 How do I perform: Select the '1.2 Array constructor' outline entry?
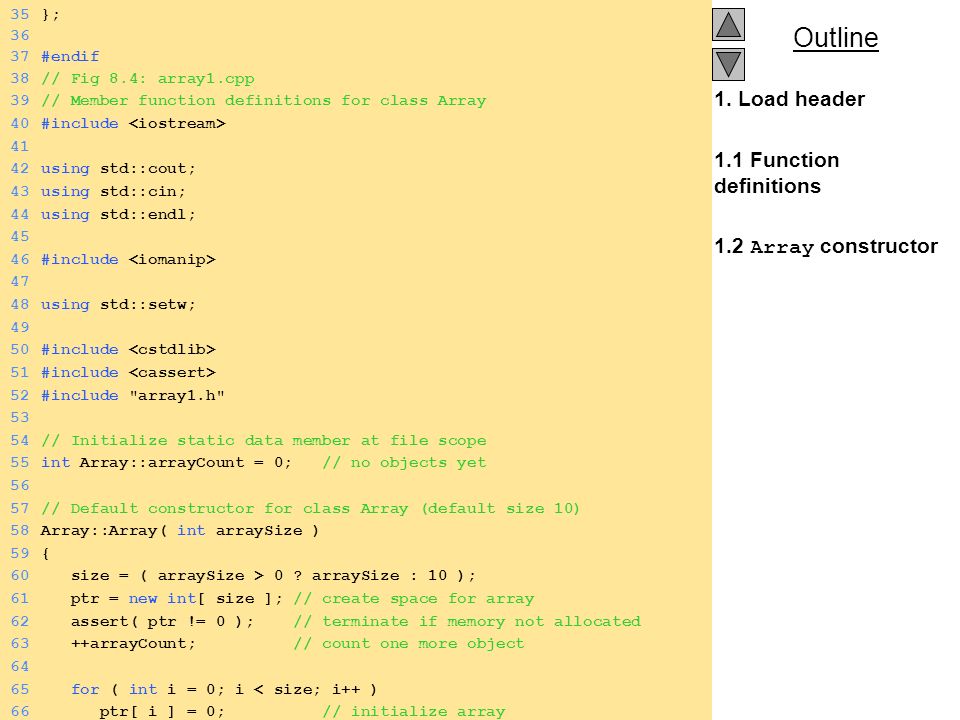coord(826,246)
